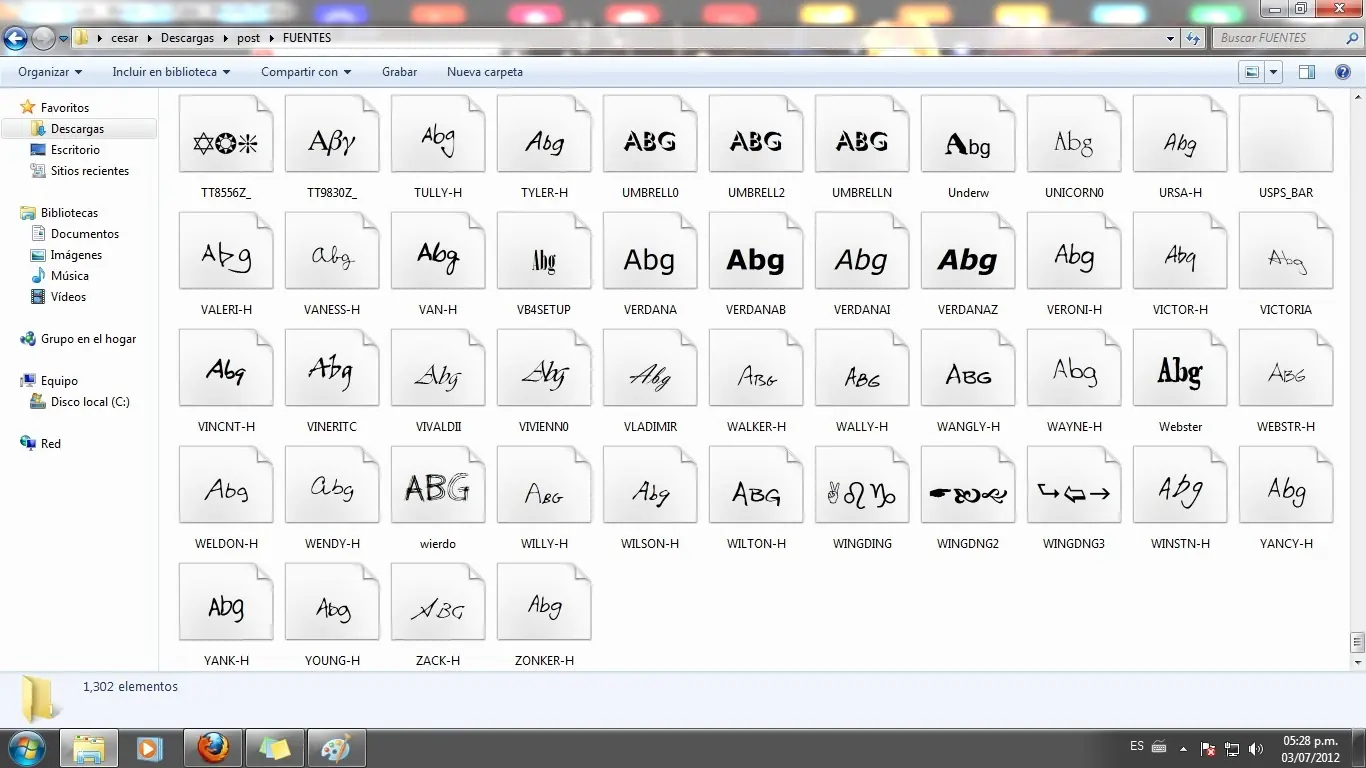Select the UMBRELL0 font file

click(x=650, y=147)
